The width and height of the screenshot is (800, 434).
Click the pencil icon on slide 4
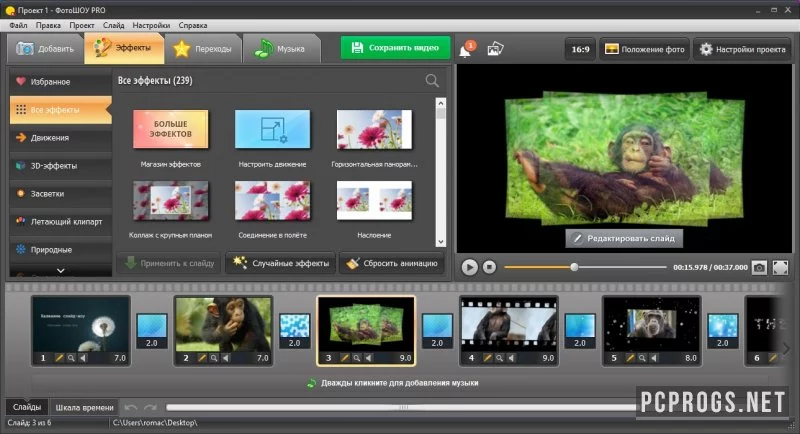[x=488, y=358]
